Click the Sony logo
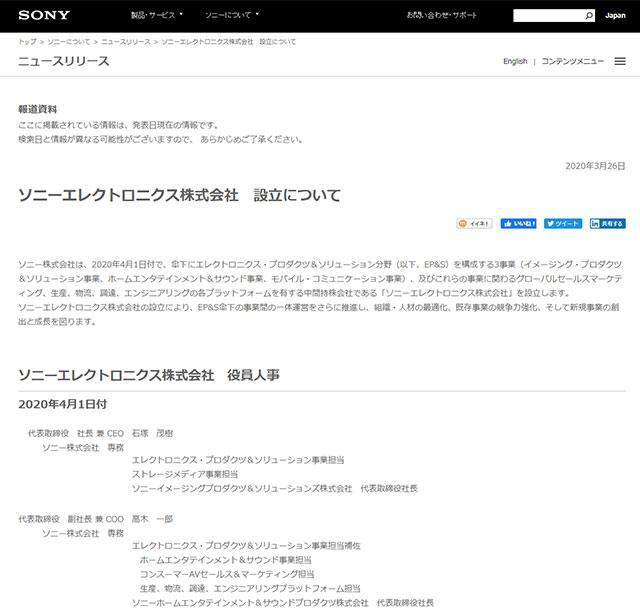This screenshot has height=614, width=640. pos(41,16)
